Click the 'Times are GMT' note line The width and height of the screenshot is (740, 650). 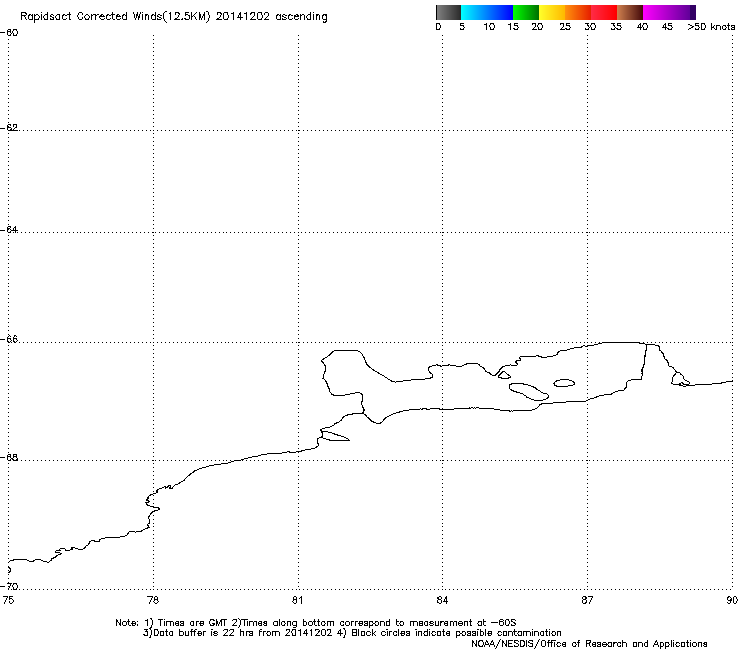316,623
